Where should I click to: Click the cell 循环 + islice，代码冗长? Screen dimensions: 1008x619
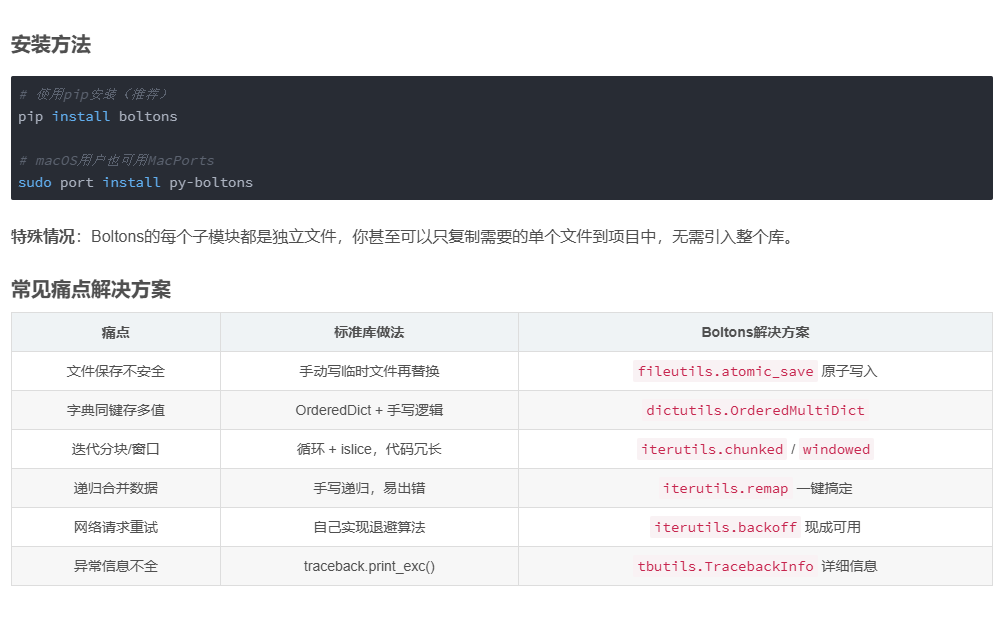pyautogui.click(x=369, y=449)
